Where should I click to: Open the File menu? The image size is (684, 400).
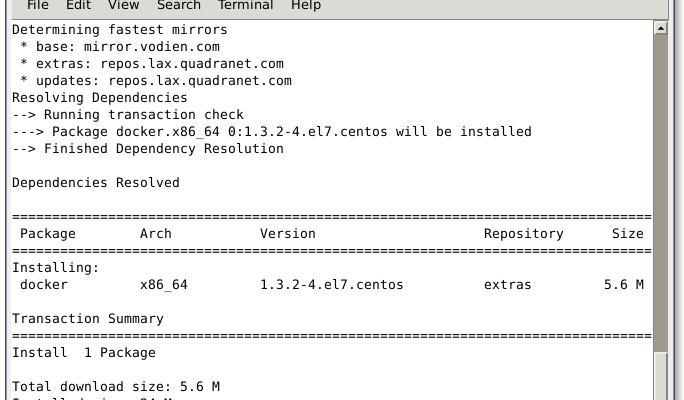(x=38, y=5)
